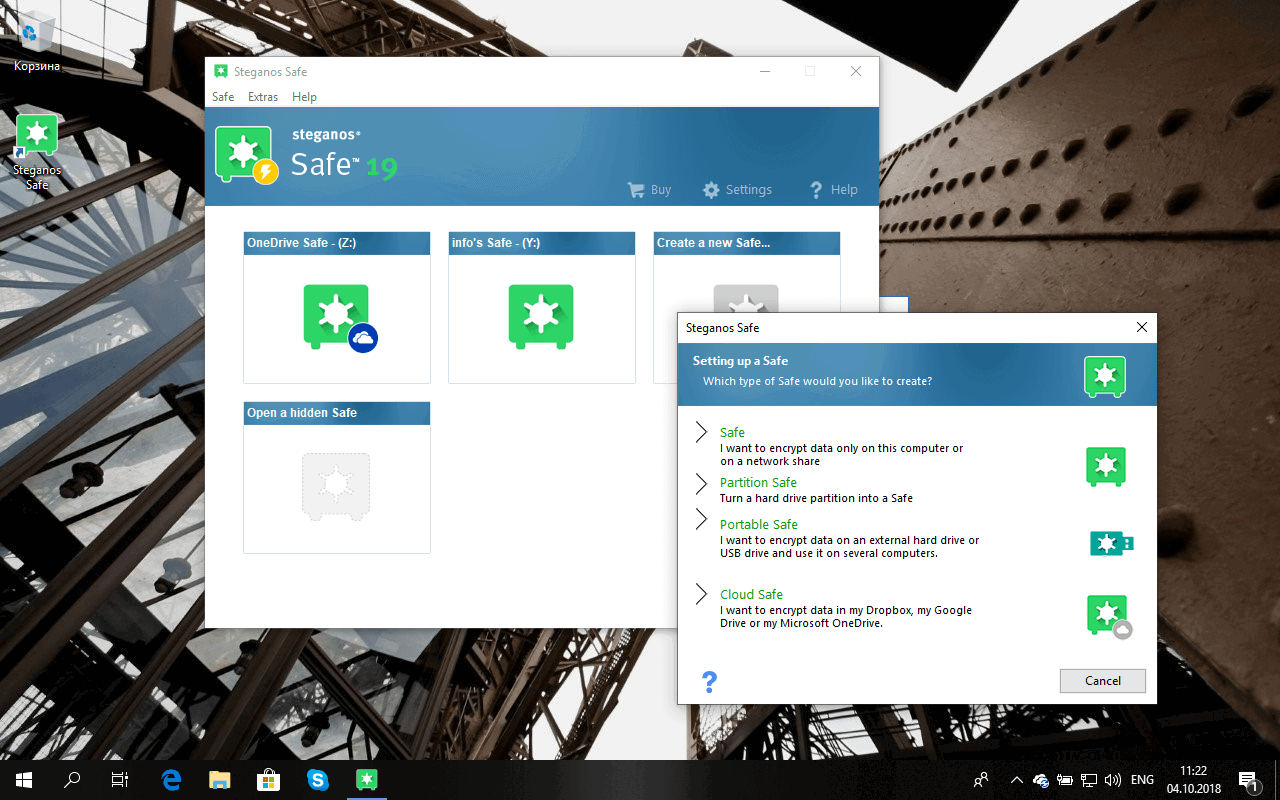Viewport: 1280px width, 800px height.
Task: Open the Extras menu
Action: click(262, 96)
